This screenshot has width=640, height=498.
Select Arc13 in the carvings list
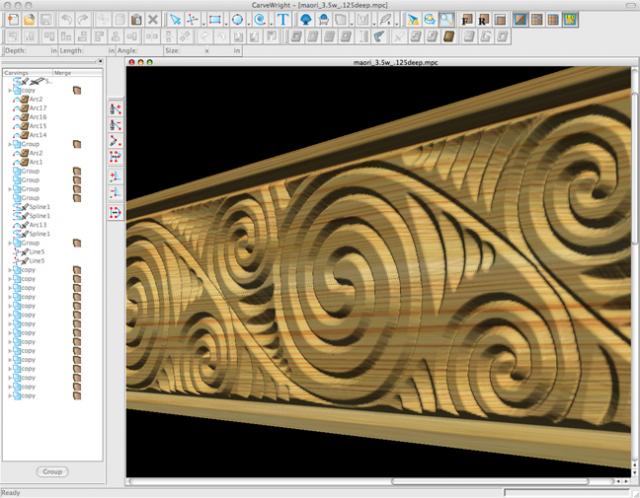[37, 225]
